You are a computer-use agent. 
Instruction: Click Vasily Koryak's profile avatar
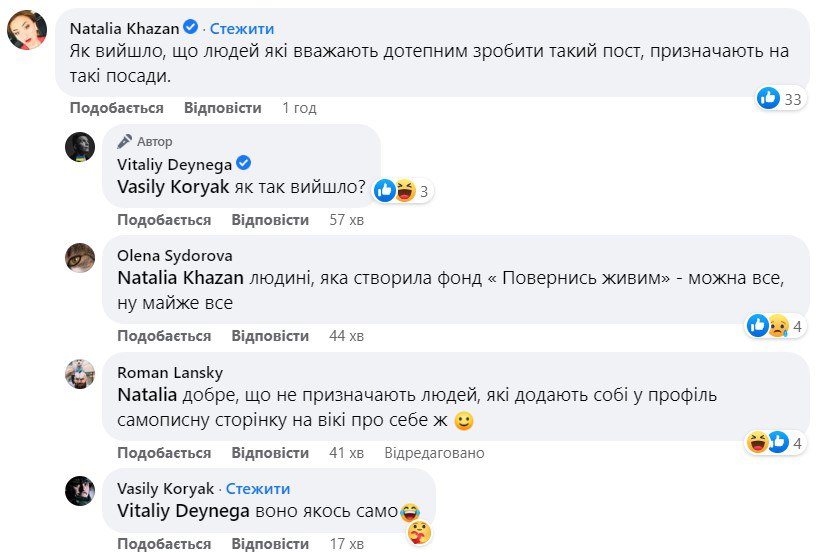pyautogui.click(x=80, y=490)
